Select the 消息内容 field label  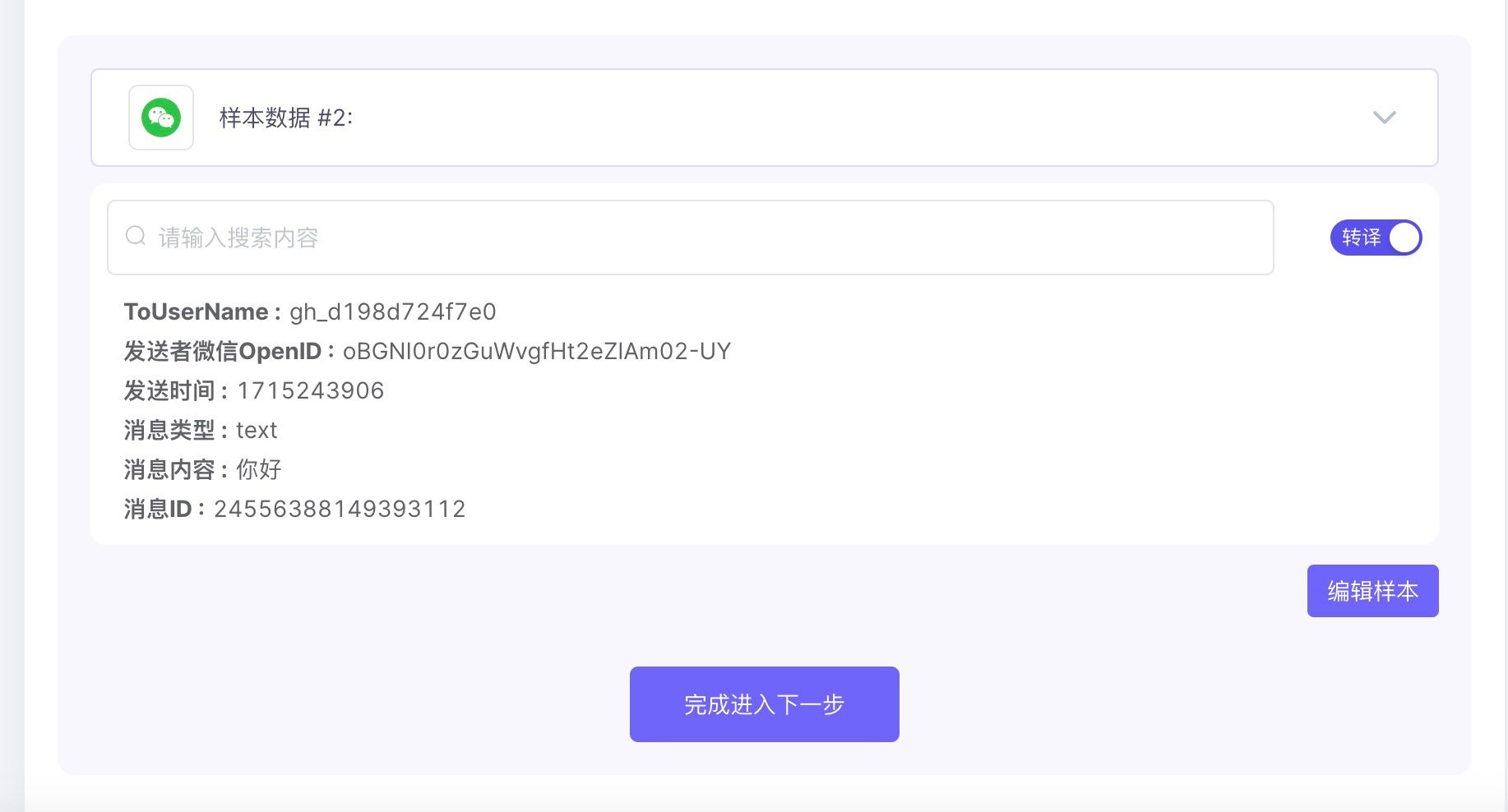(169, 469)
